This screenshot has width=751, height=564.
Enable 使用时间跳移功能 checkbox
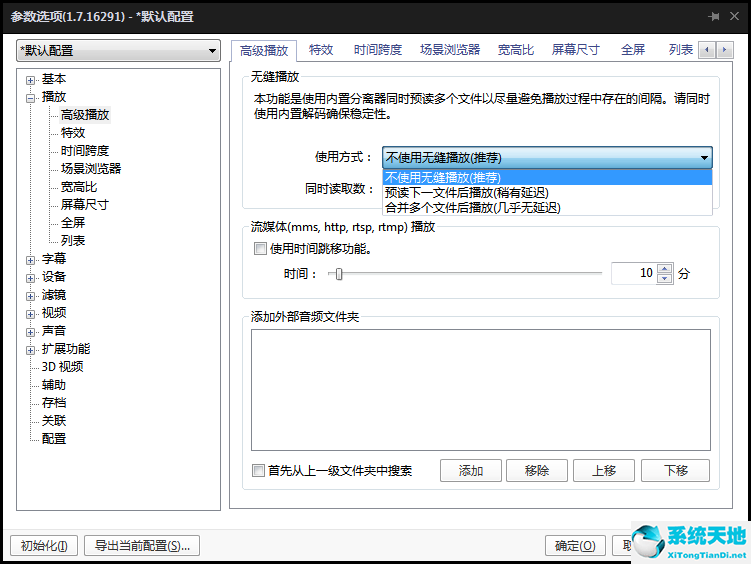pos(260,249)
